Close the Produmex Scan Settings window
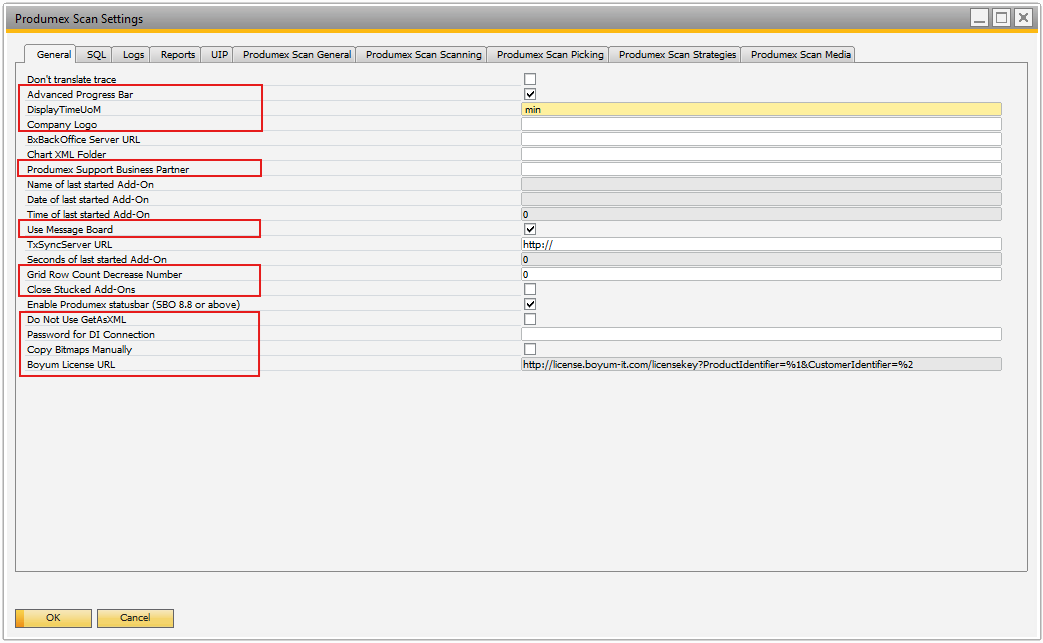The width and height of the screenshot is (1043, 643). (x=1023, y=18)
